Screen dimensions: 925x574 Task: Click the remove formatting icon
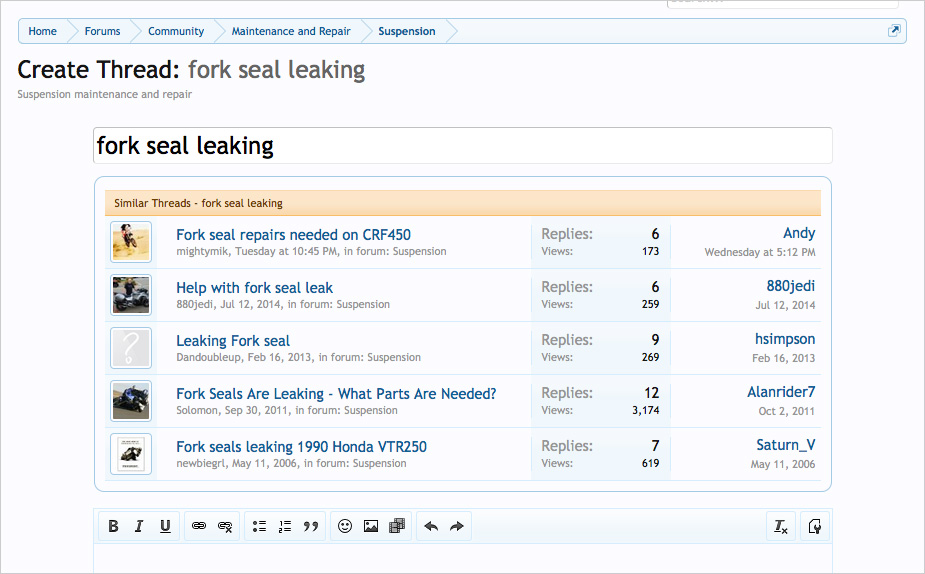pyautogui.click(x=780, y=526)
